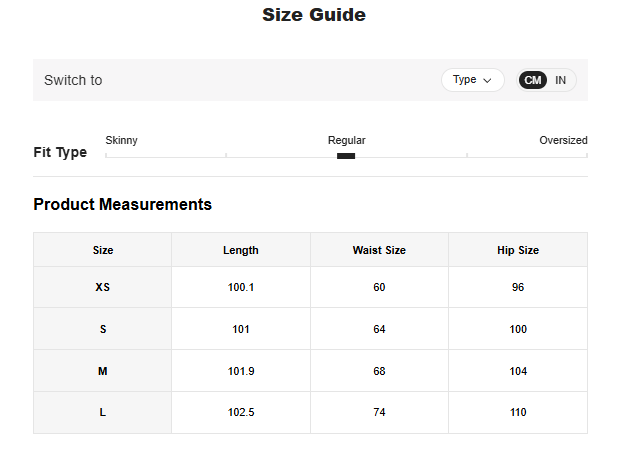620x449 pixels.
Task: Open the Type dropdown
Action: pos(472,80)
